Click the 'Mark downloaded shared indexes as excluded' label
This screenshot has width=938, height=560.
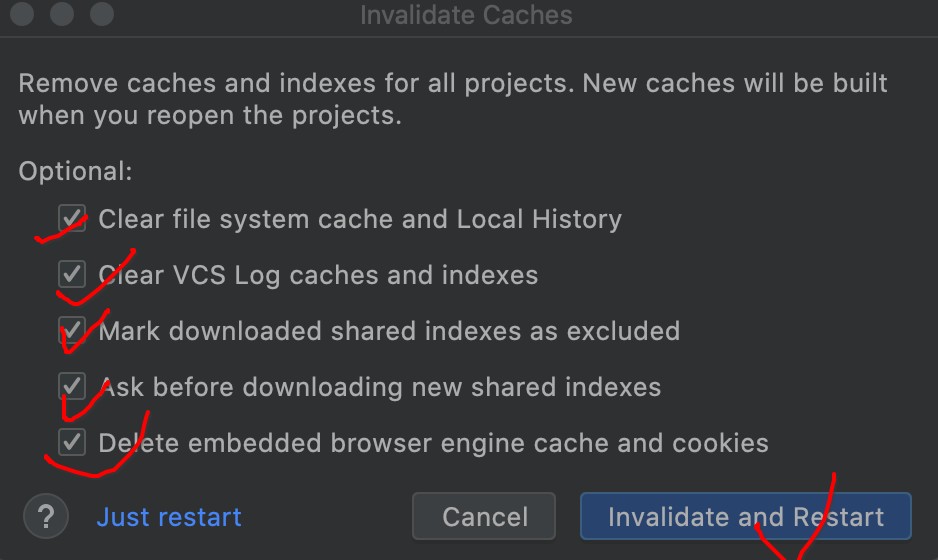click(389, 331)
